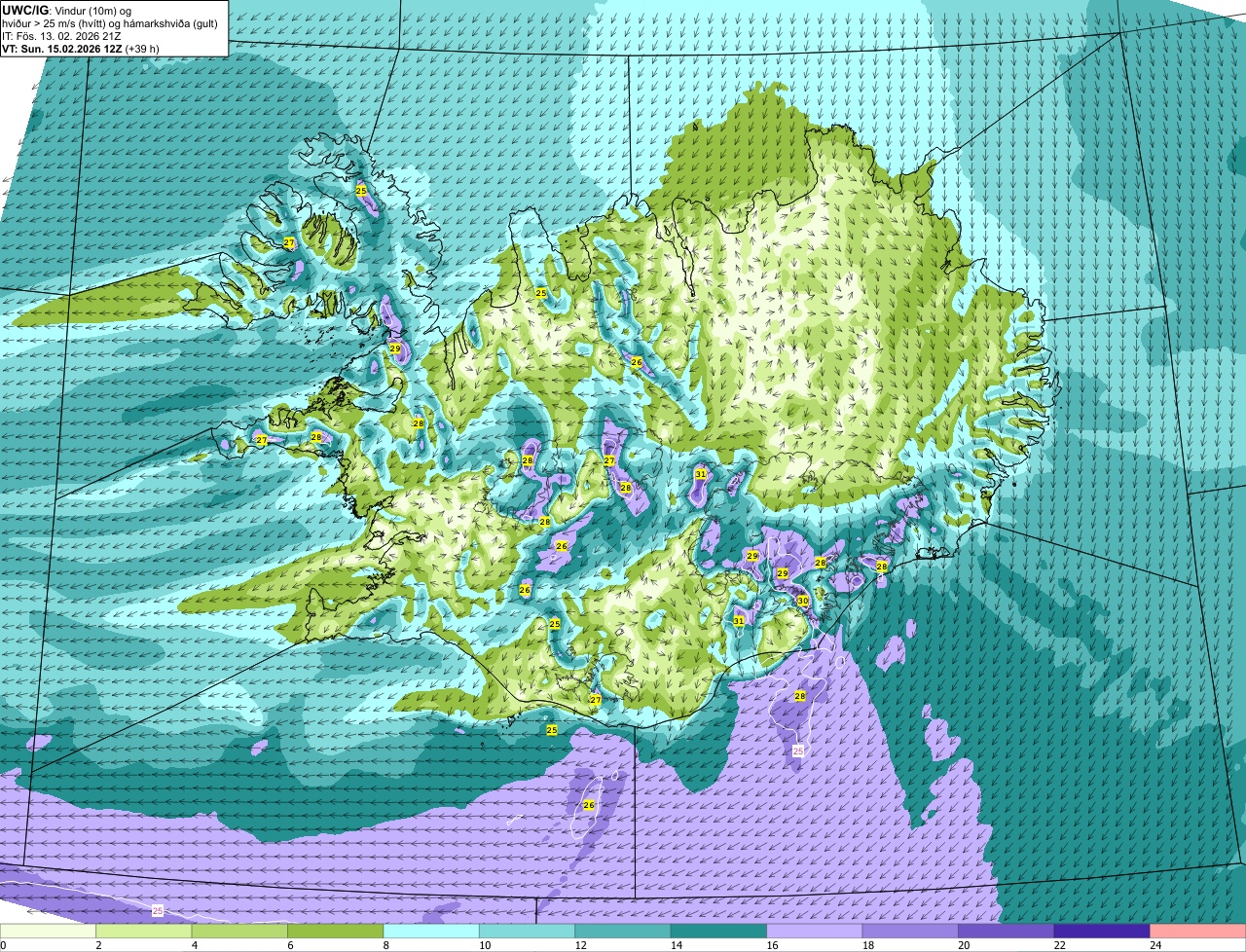Image resolution: width=1246 pixels, height=952 pixels.
Task: Choose the 10–12 m/s light turquoise legend swatch
Action: (x=528, y=931)
